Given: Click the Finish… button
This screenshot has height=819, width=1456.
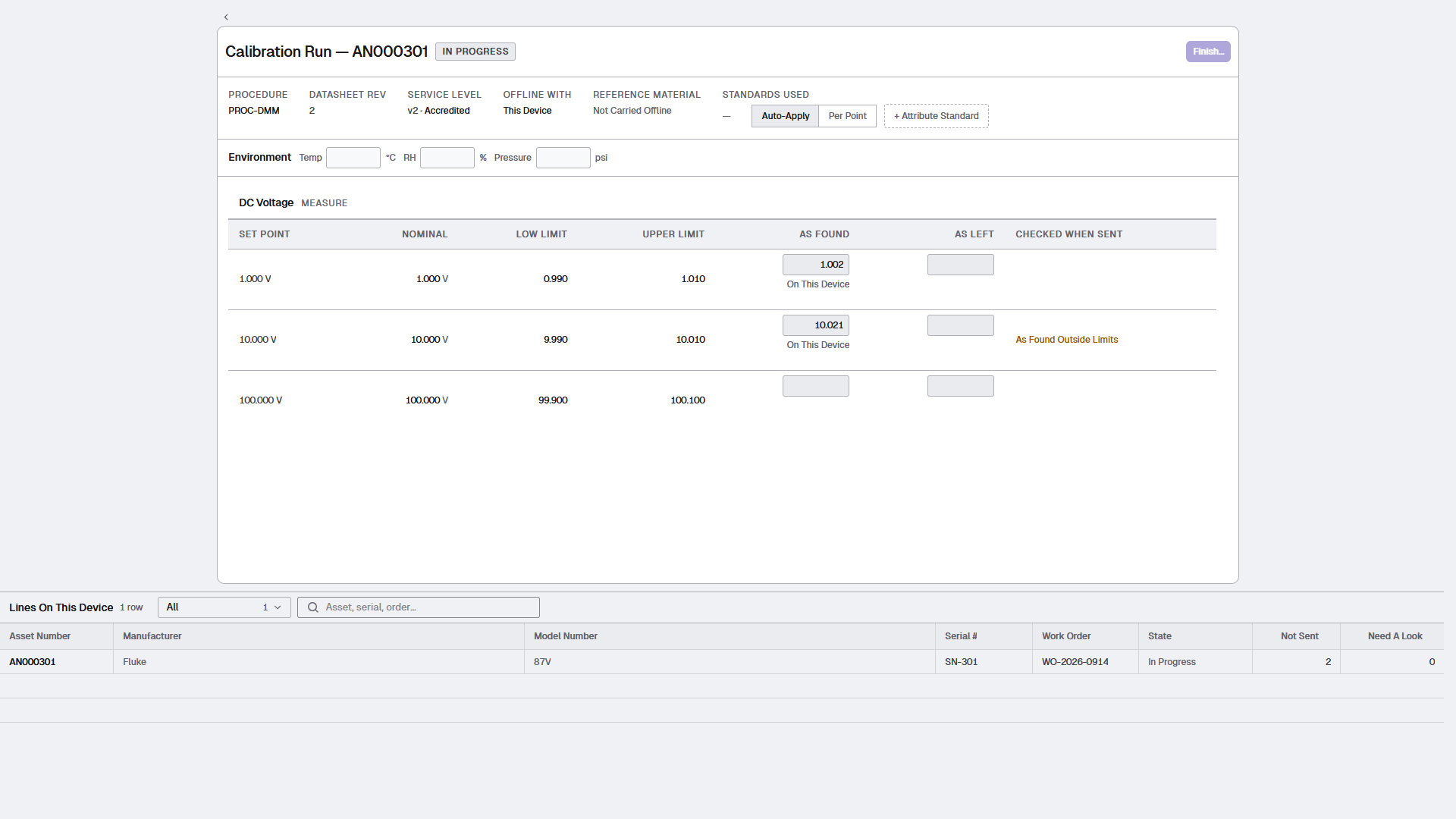Looking at the screenshot, I should 1208,52.
